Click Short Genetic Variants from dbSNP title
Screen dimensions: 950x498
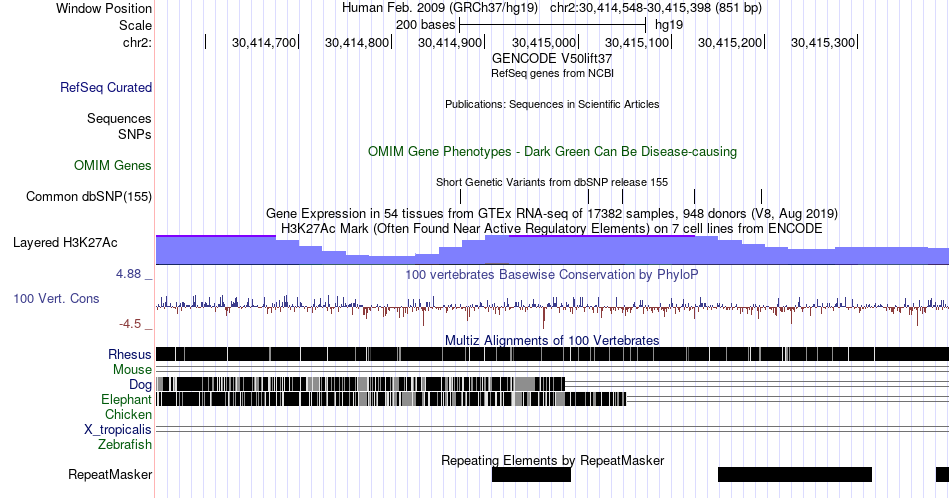click(x=552, y=182)
